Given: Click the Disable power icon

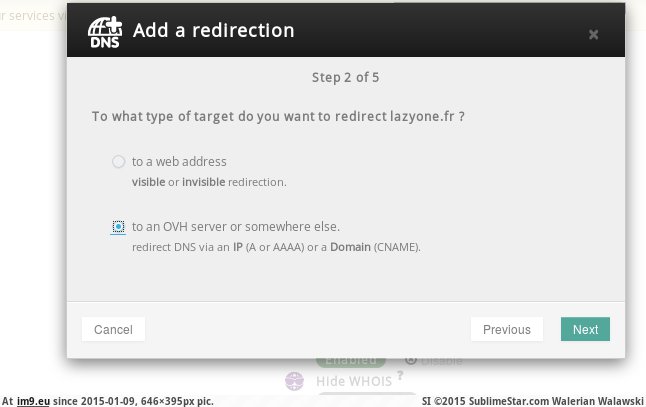Looking at the screenshot, I should click(x=411, y=360).
